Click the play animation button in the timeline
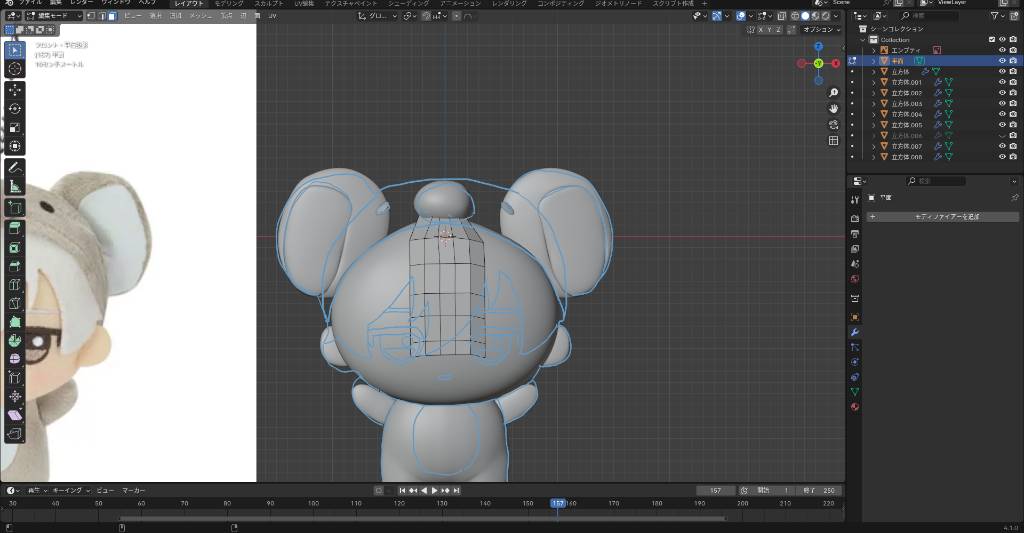The image size is (1024, 533). click(434, 490)
